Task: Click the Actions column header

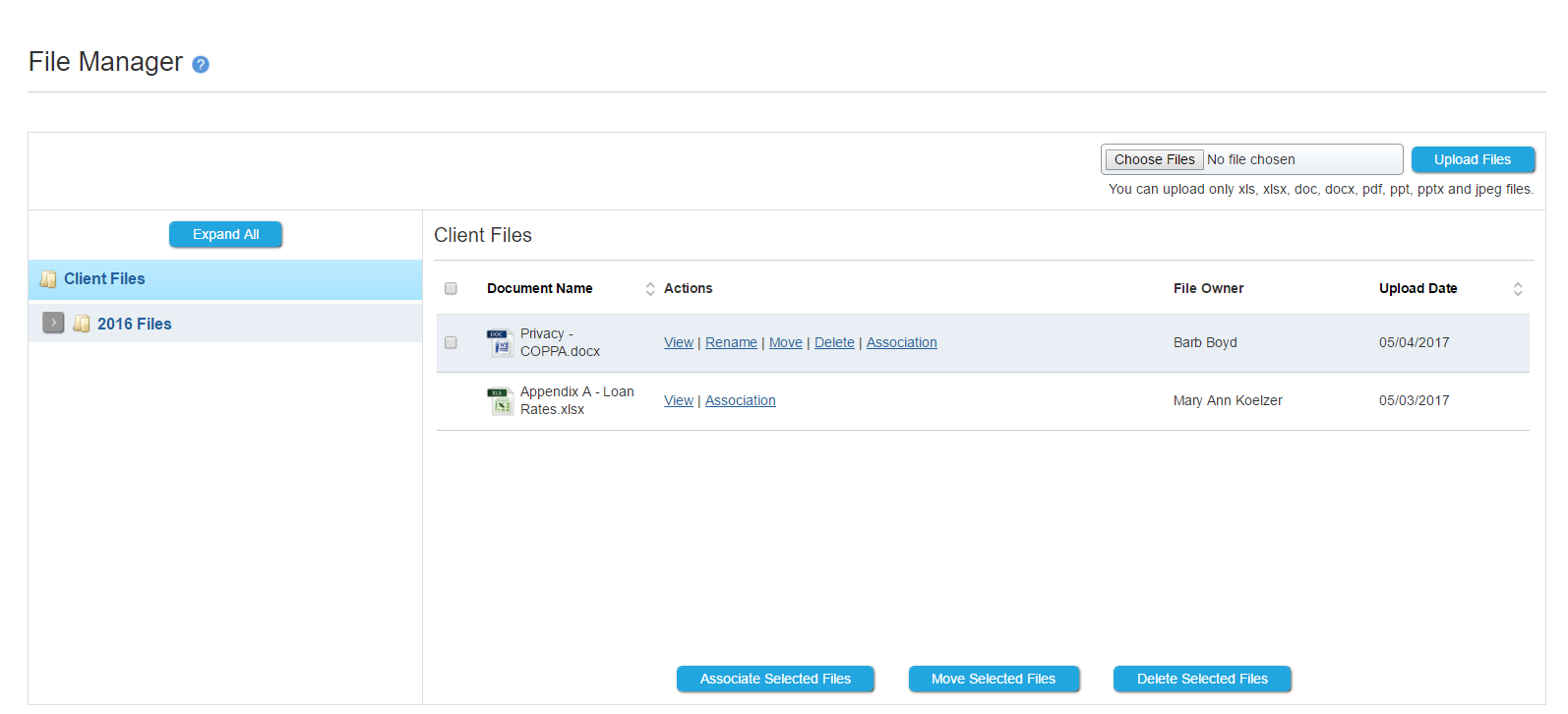Action: click(689, 288)
